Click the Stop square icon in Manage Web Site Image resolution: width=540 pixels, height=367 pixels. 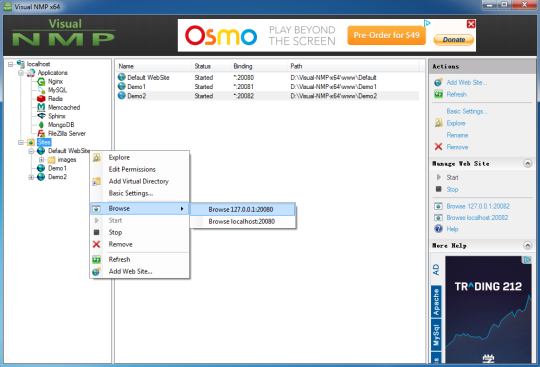[x=438, y=189]
